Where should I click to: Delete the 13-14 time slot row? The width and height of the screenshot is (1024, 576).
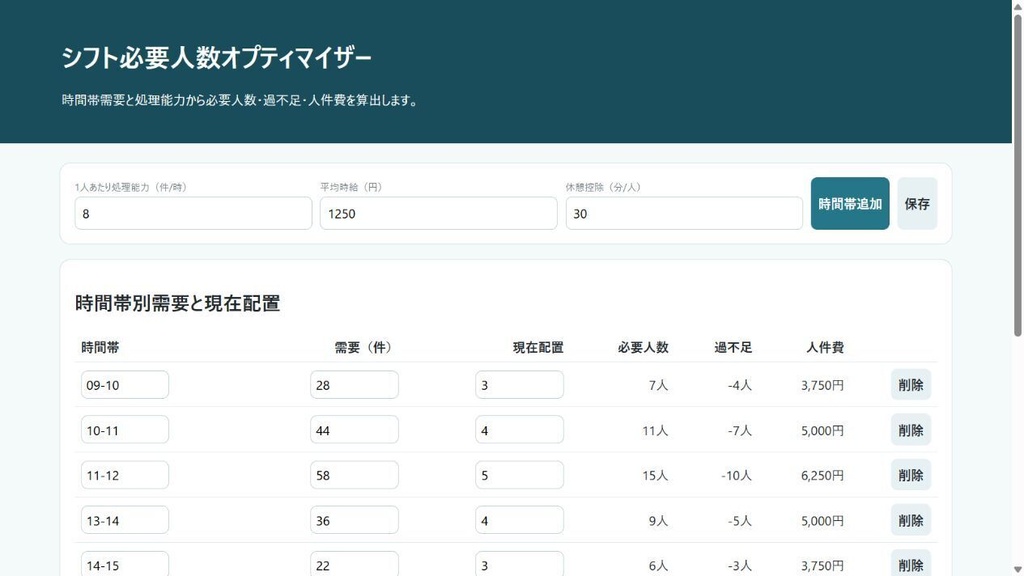point(910,520)
